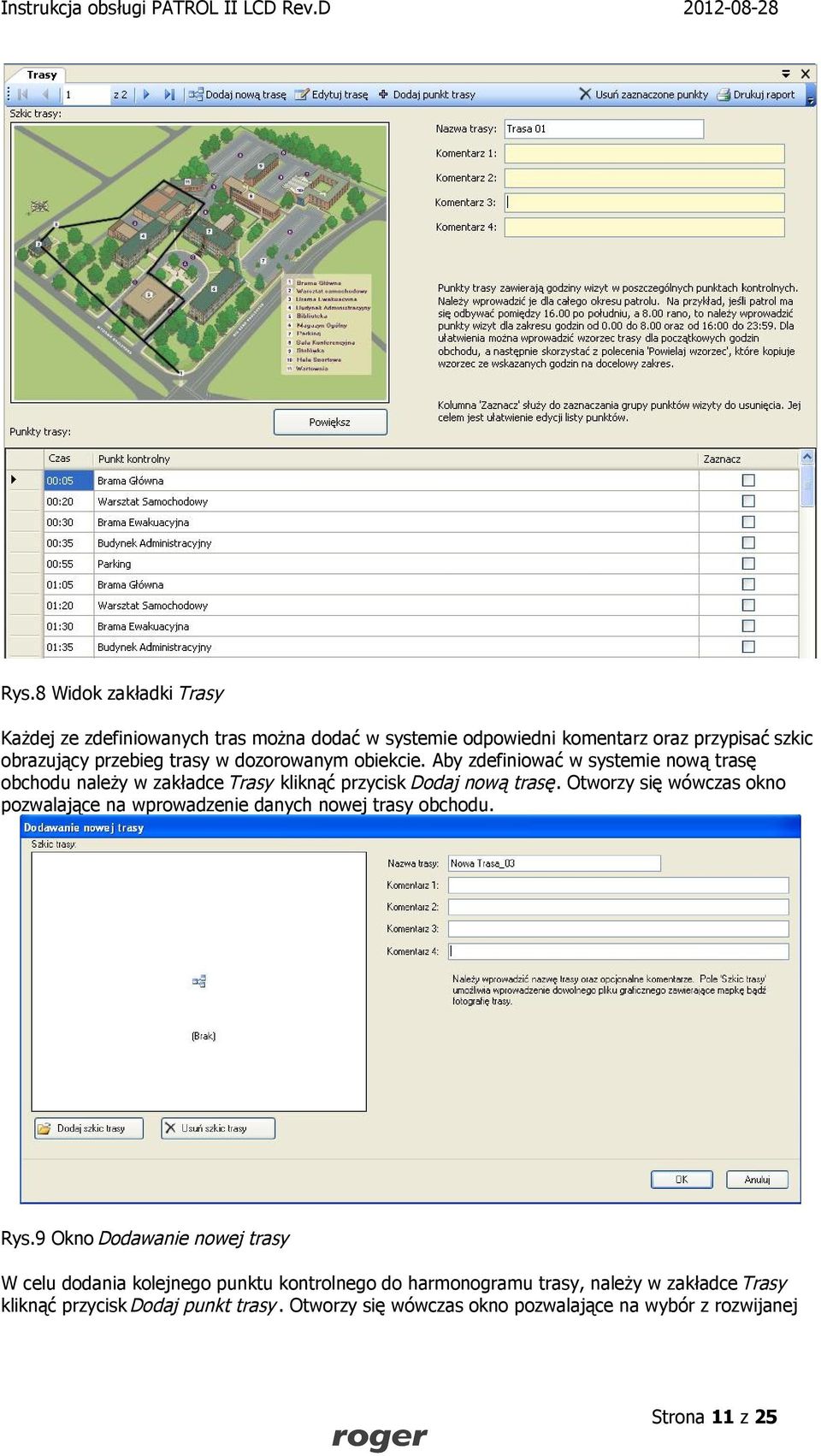Click the Powiększ button
The height and width of the screenshot is (1456, 821).
[x=330, y=423]
